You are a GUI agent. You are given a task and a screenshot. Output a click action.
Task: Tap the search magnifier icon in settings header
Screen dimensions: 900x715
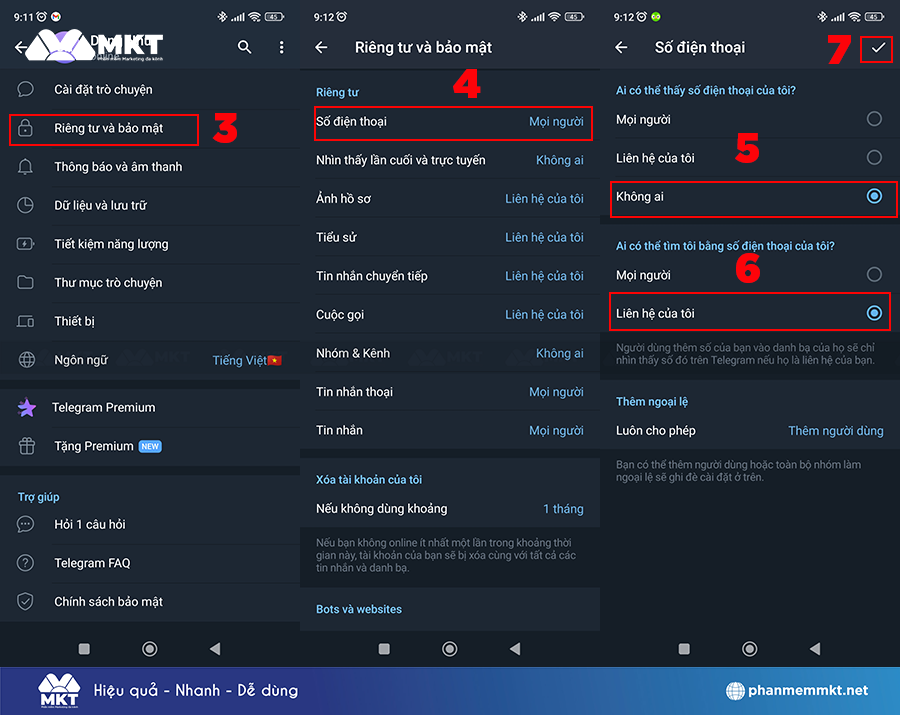pos(244,47)
